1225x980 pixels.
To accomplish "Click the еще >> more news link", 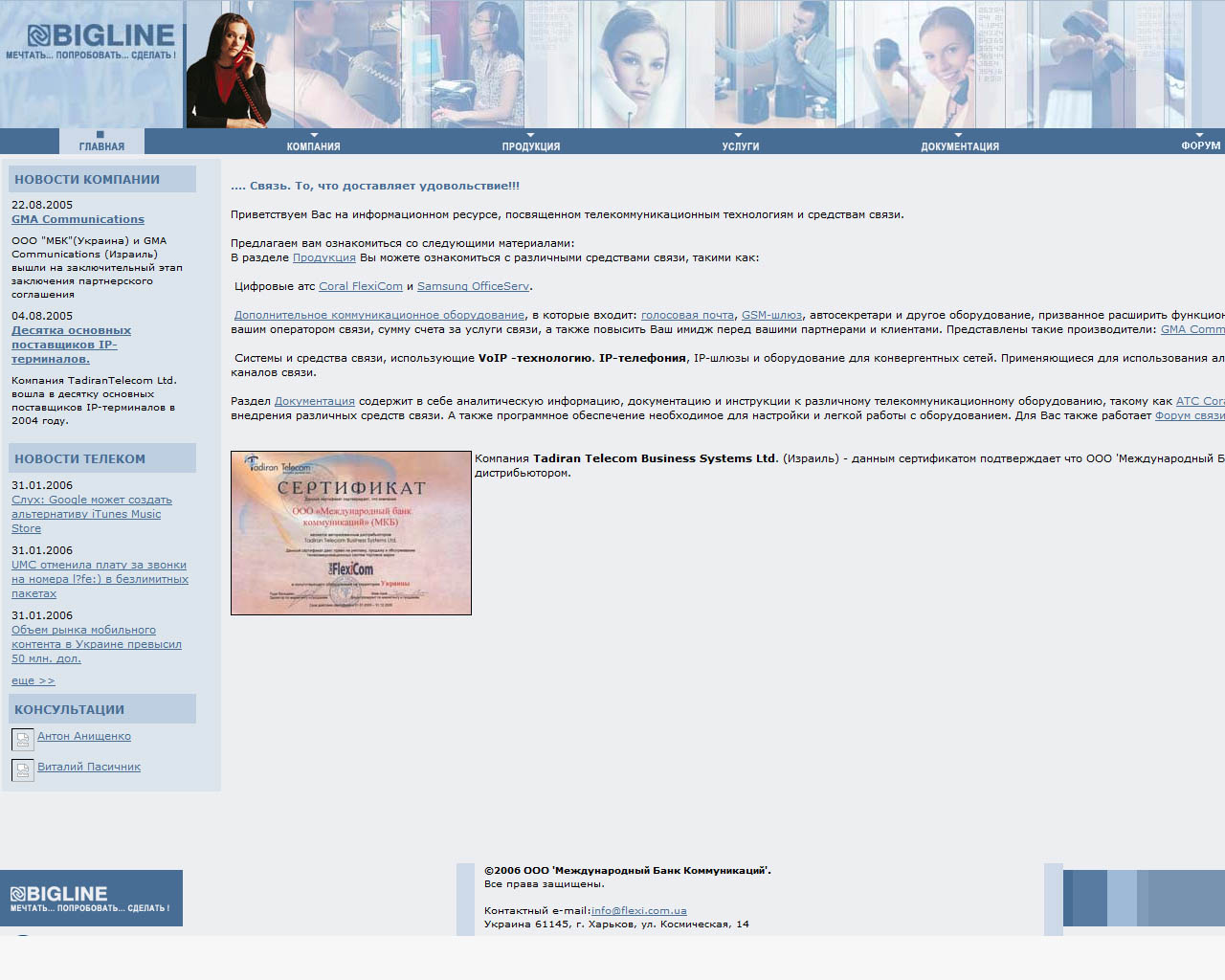I will [x=33, y=680].
